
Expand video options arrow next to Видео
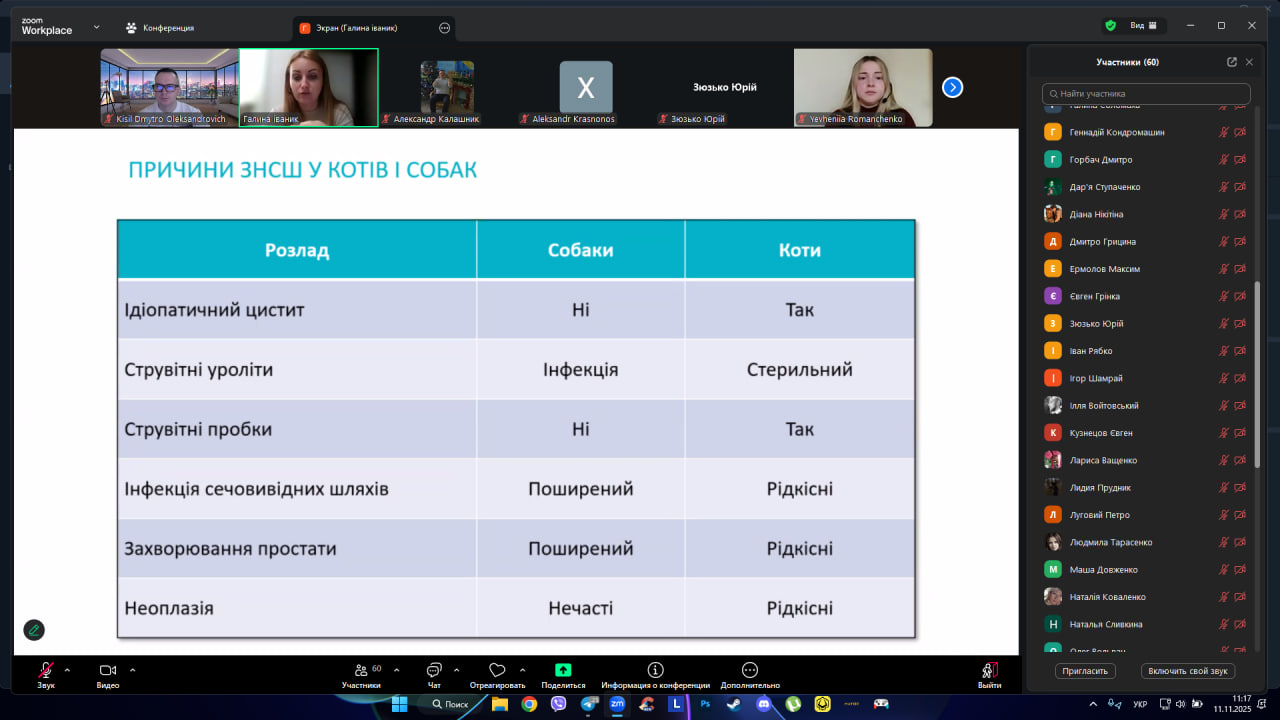(132, 670)
